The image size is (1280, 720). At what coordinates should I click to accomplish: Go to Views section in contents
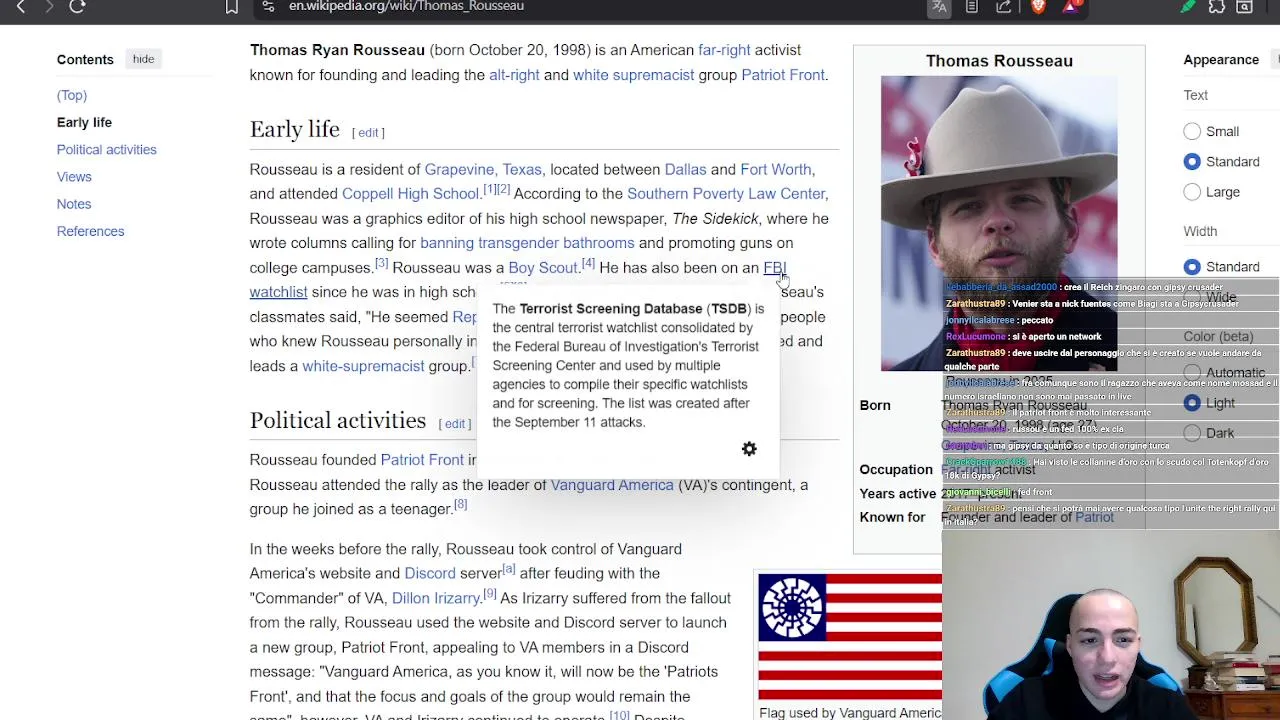(x=74, y=176)
